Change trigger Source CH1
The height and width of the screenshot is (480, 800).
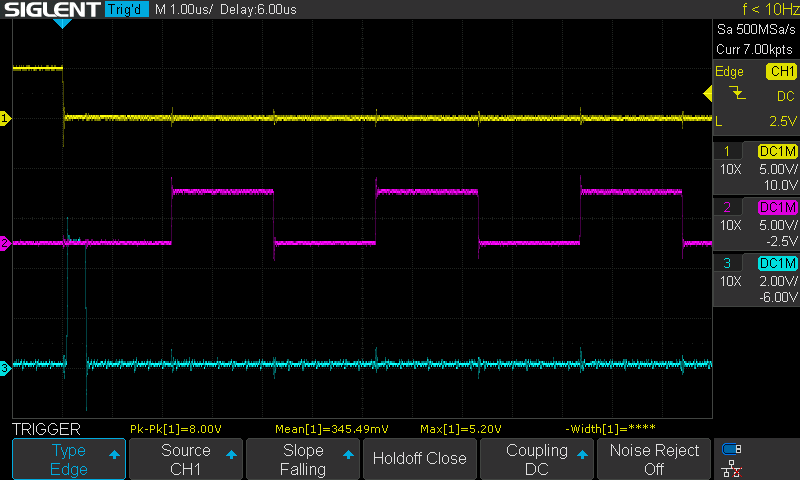186,459
